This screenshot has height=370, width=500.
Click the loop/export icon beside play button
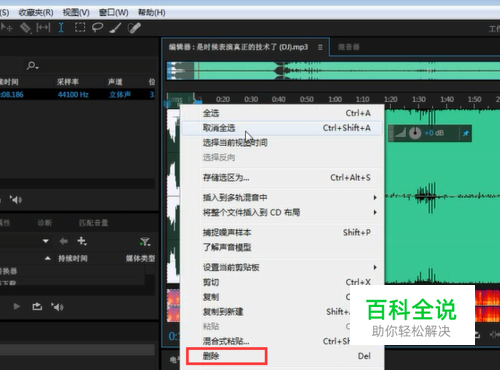[37, 306]
